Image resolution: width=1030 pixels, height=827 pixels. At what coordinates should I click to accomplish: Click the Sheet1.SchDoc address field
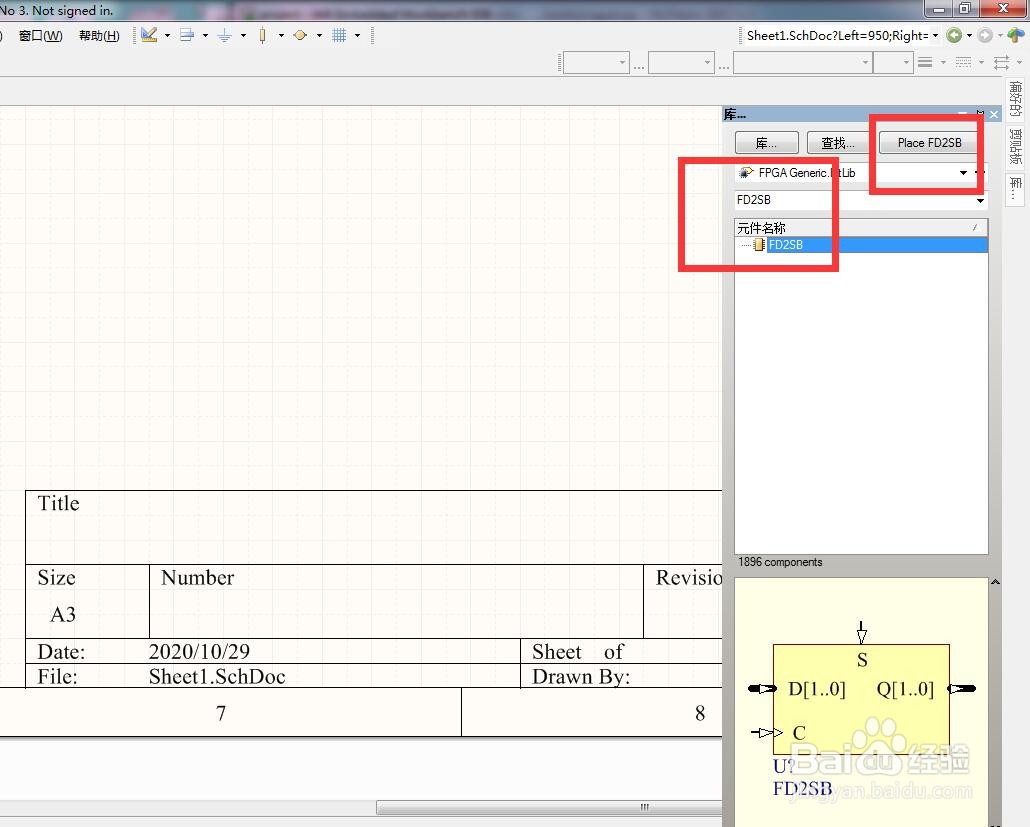837,35
